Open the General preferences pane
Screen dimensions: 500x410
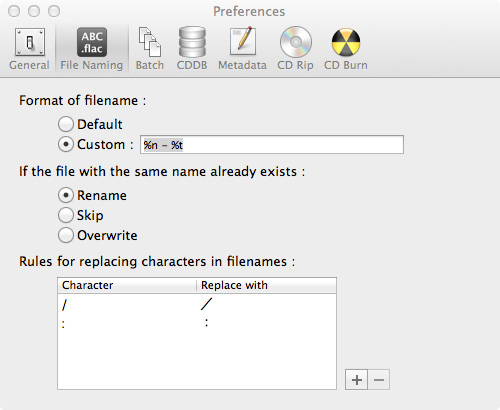click(x=29, y=48)
